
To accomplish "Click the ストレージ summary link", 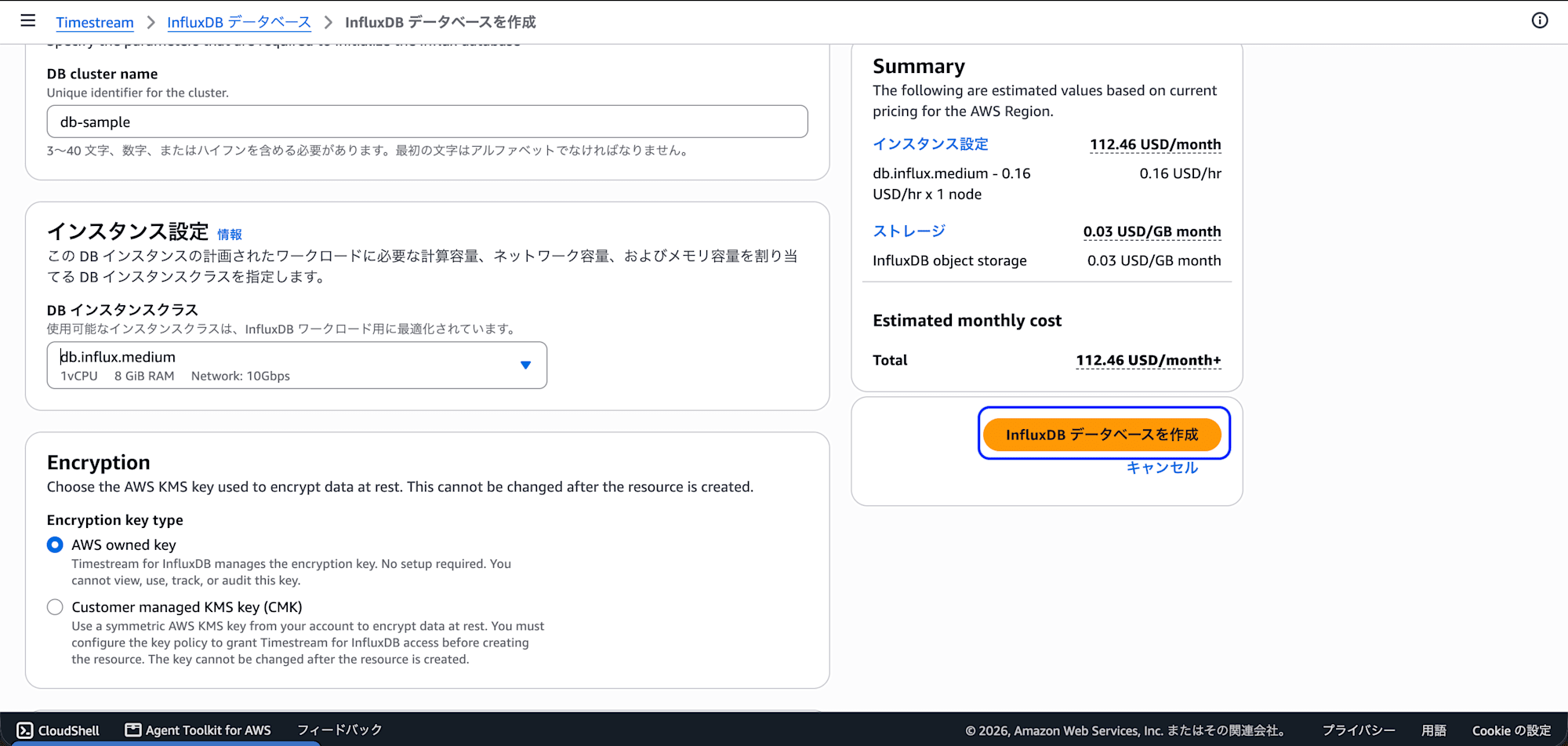I will click(x=909, y=231).
